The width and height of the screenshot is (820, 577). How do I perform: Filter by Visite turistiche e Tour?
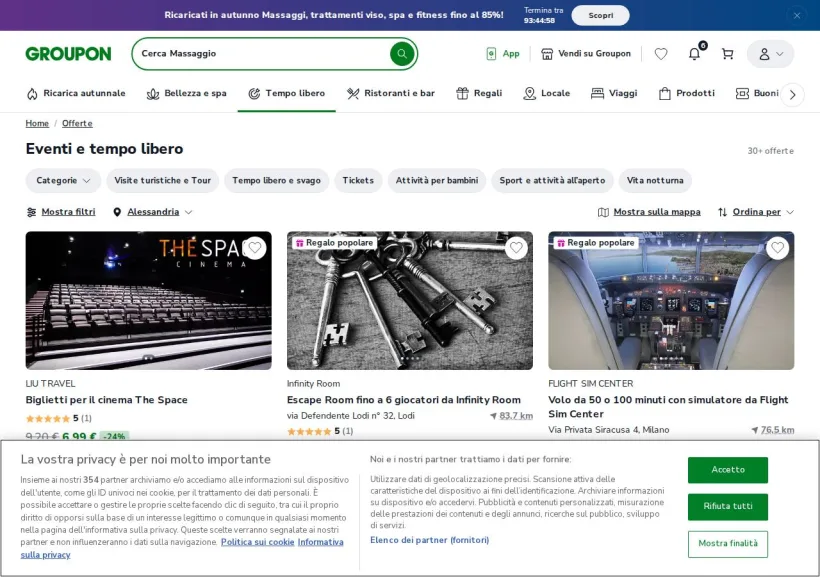point(163,180)
